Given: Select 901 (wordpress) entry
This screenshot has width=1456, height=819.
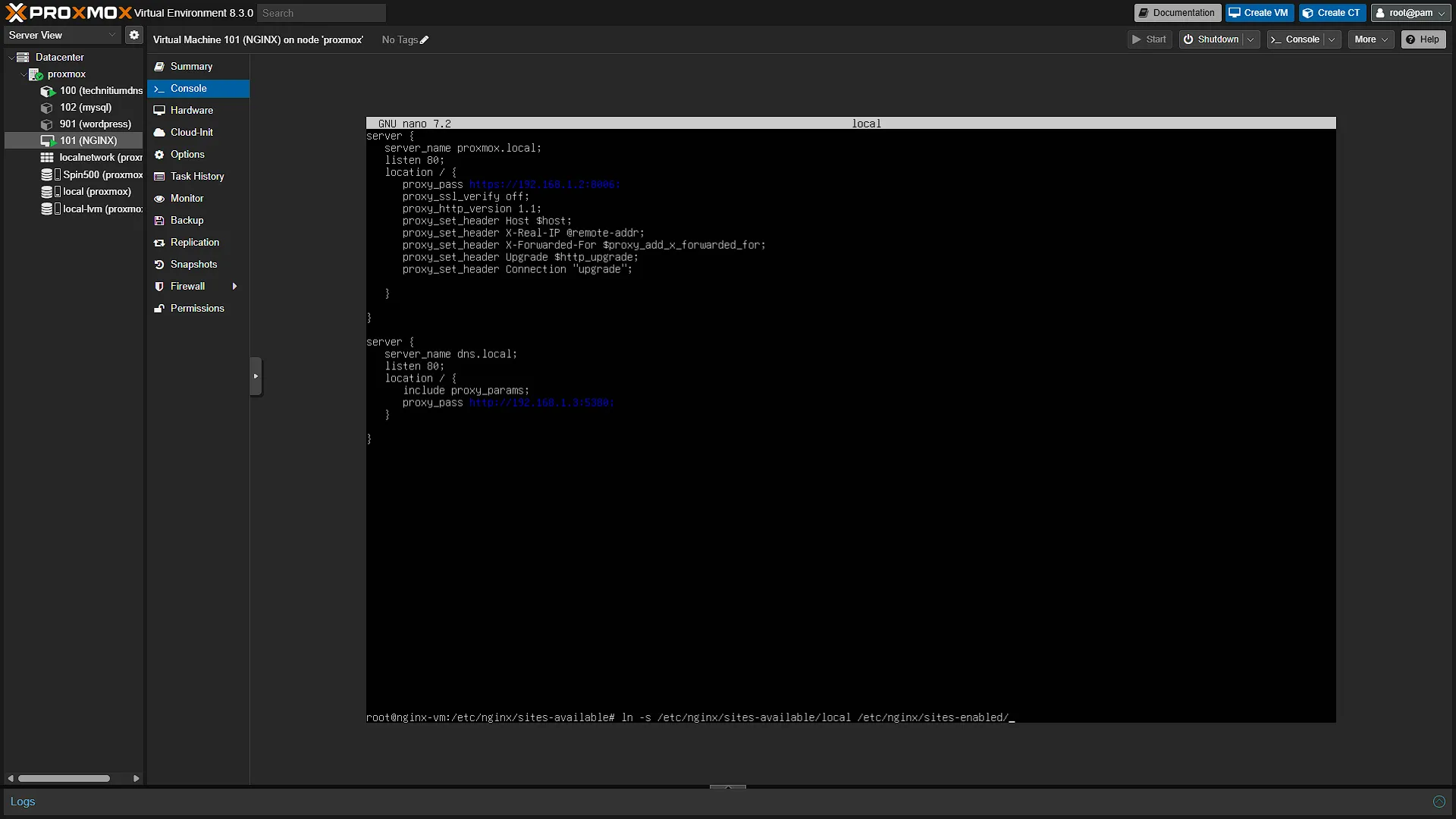Looking at the screenshot, I should (86, 124).
